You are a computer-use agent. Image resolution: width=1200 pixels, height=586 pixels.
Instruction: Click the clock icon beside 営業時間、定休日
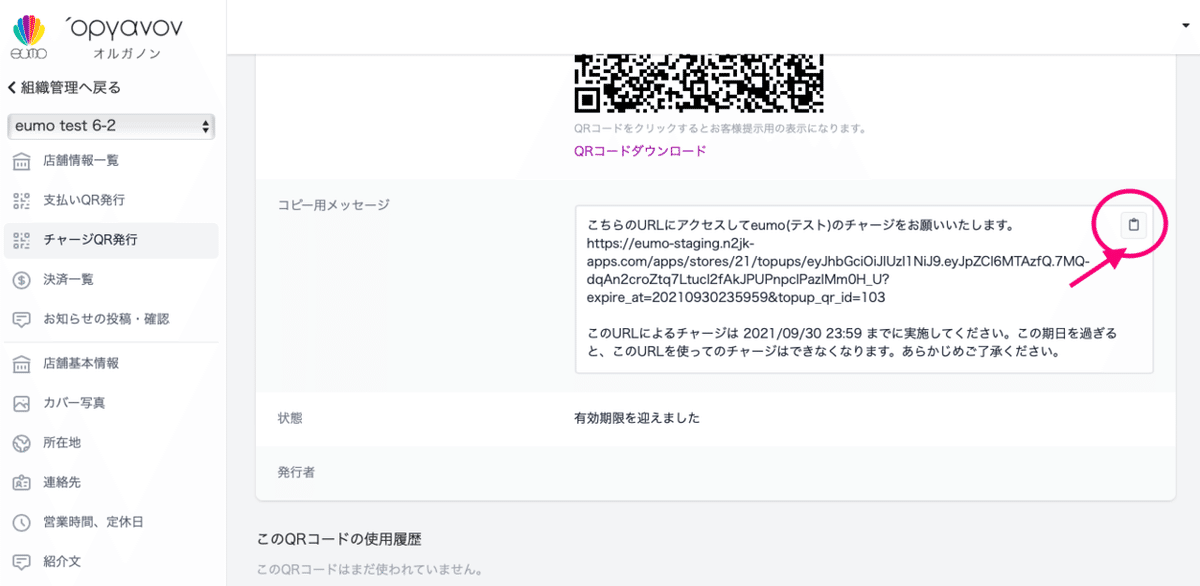point(21,522)
